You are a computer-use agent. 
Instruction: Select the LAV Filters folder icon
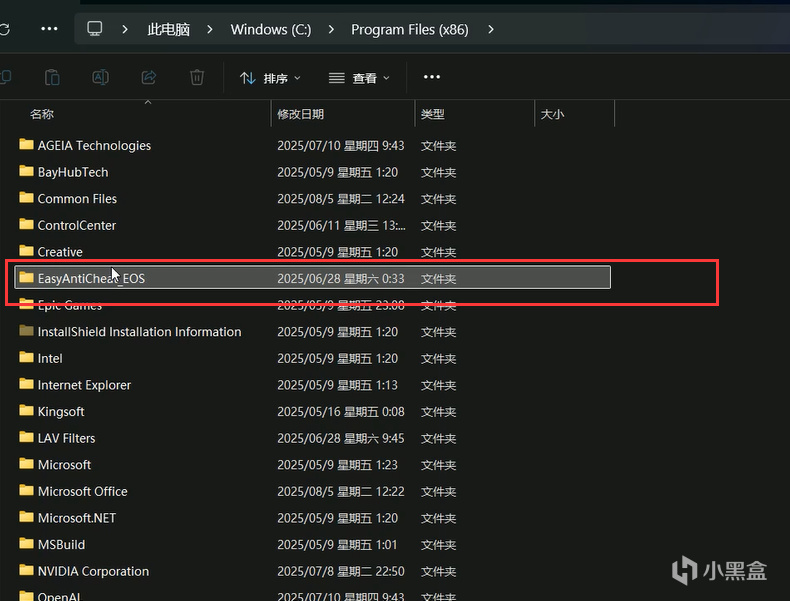coord(26,437)
